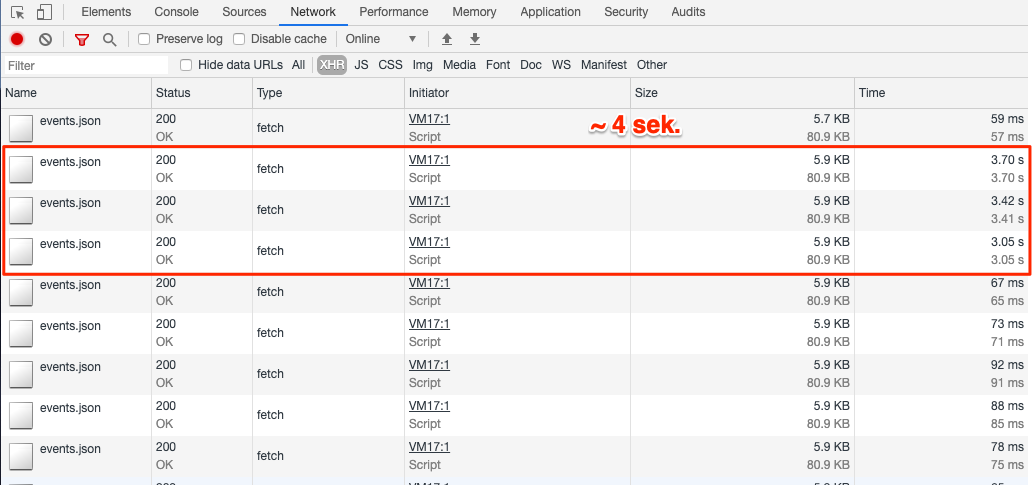The width and height of the screenshot is (1032, 485).
Task: Open the network search magnifier
Action: 110,39
